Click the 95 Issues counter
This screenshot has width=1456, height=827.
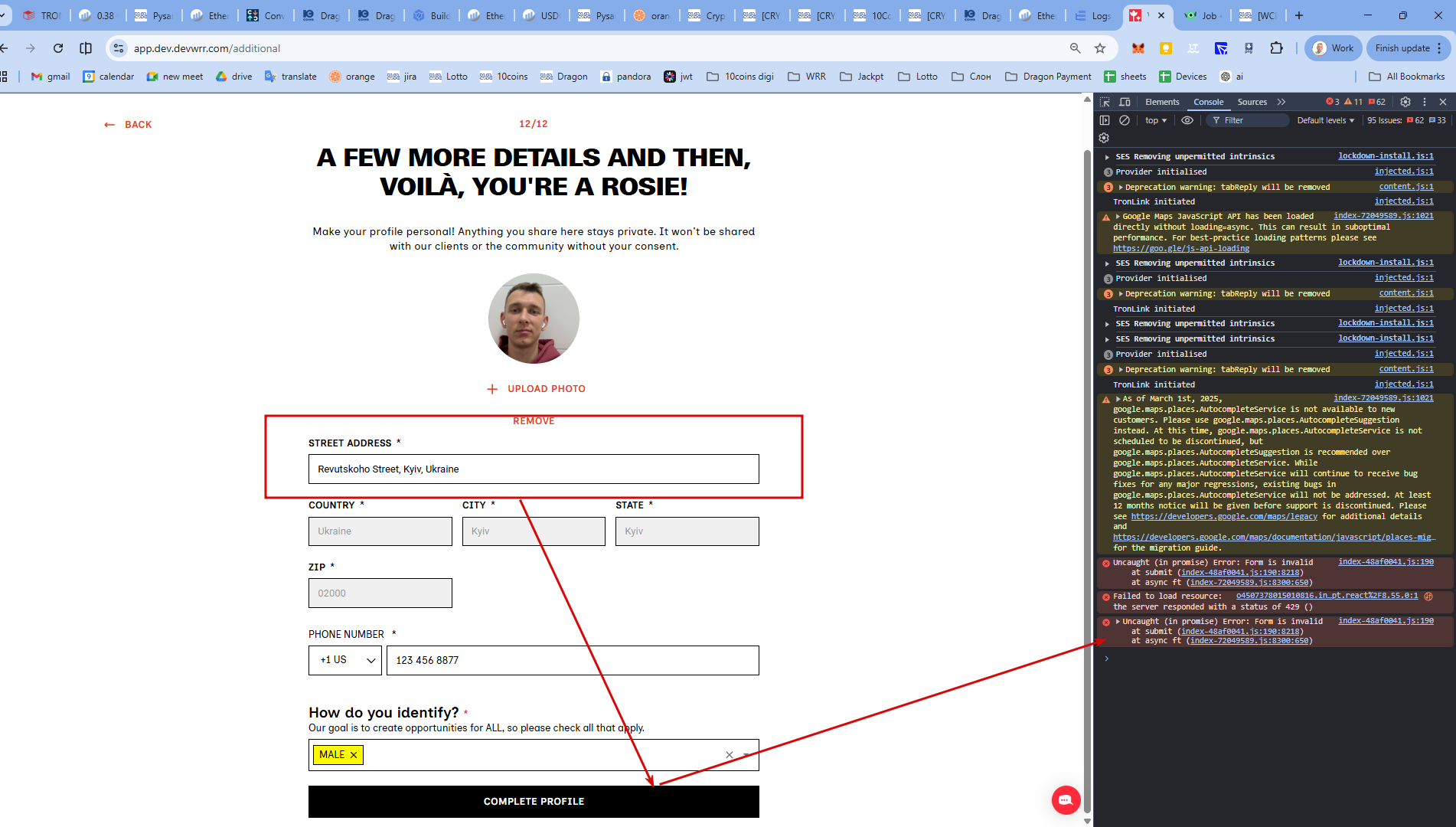(x=1406, y=120)
